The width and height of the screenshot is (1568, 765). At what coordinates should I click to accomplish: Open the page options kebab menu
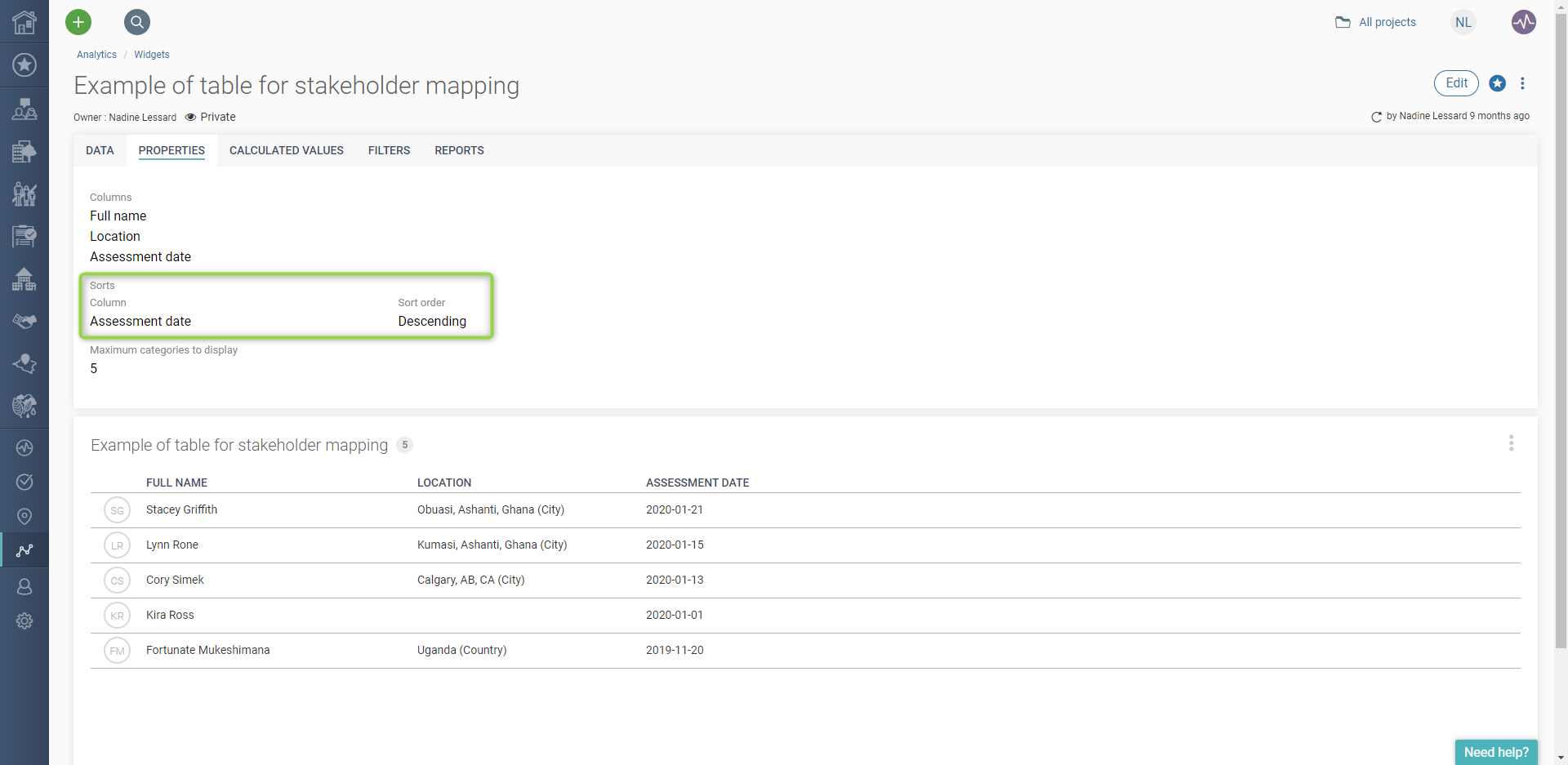pyautogui.click(x=1522, y=83)
